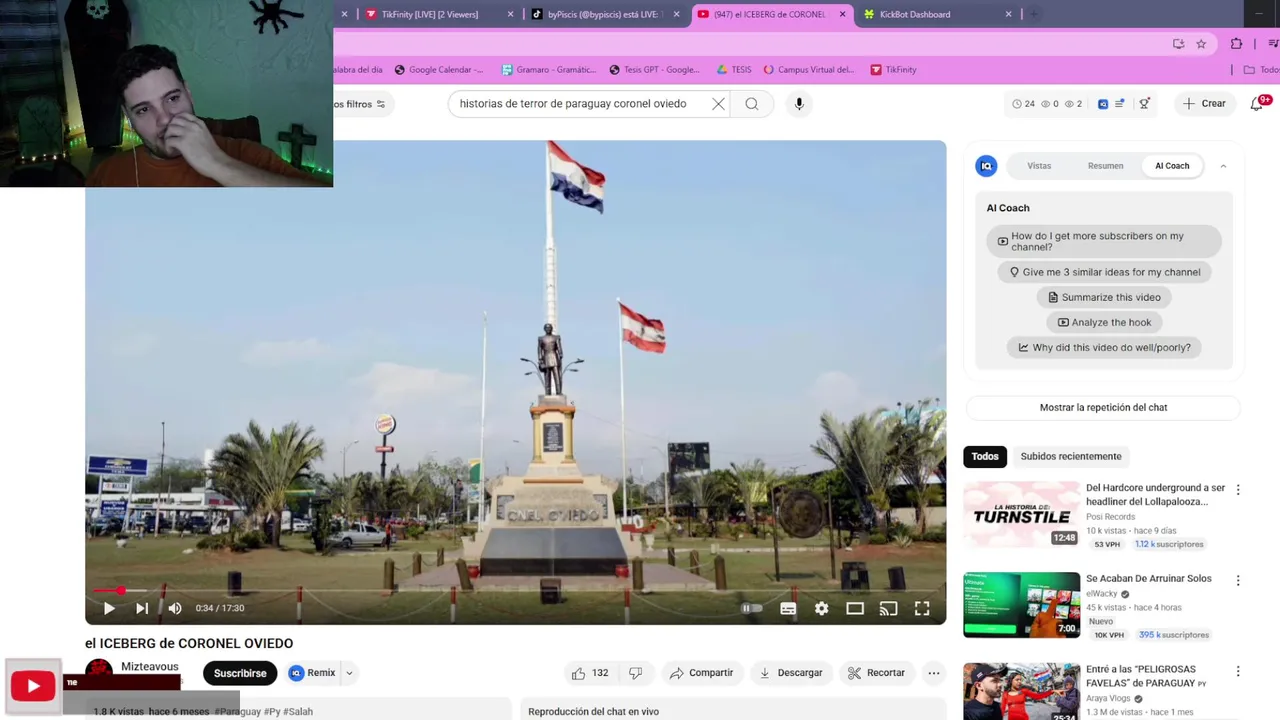Start voice search with microphone
Screen dimensions: 1280x720
[798, 104]
